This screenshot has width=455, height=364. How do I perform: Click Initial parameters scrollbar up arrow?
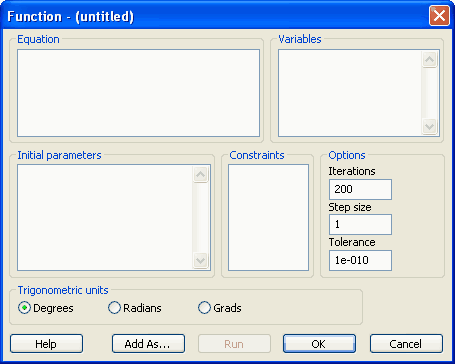pyautogui.click(x=200, y=174)
